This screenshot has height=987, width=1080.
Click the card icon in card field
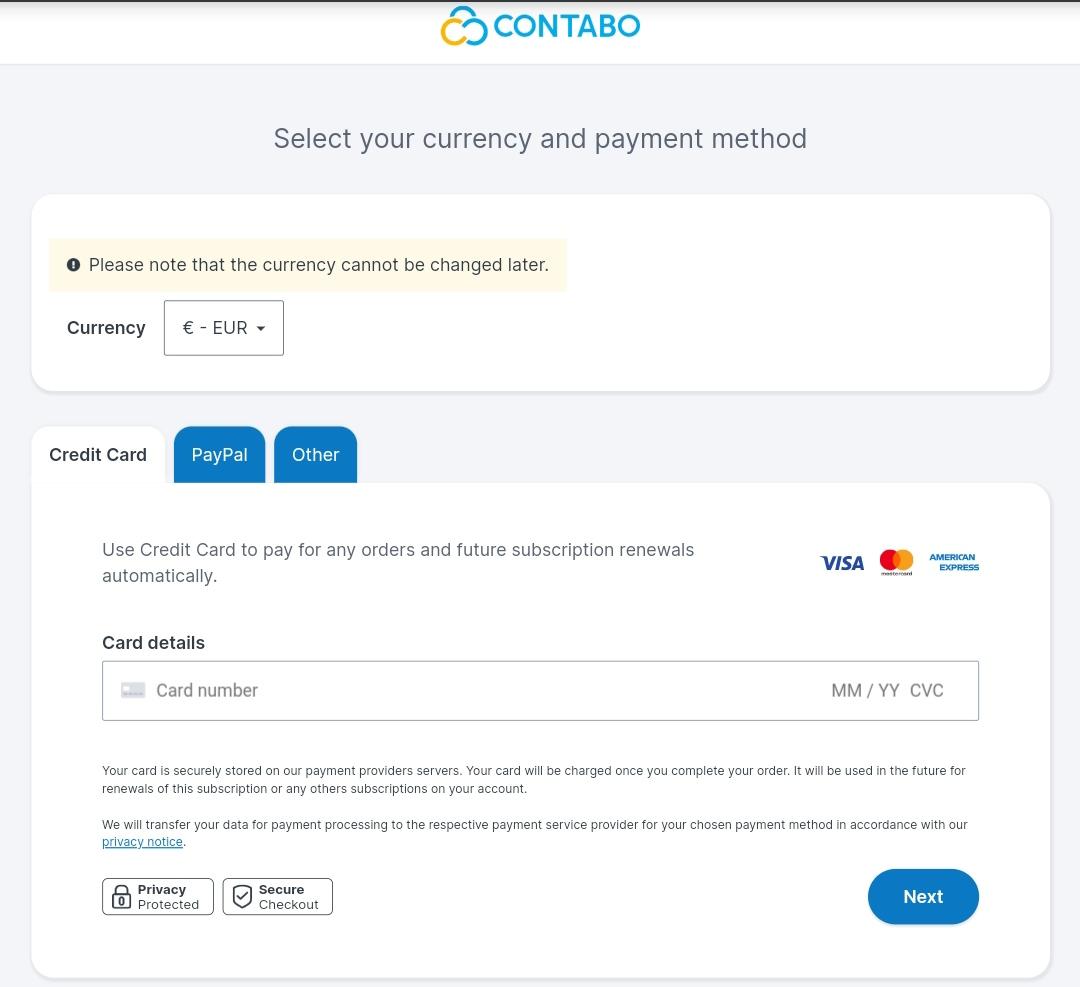(133, 690)
